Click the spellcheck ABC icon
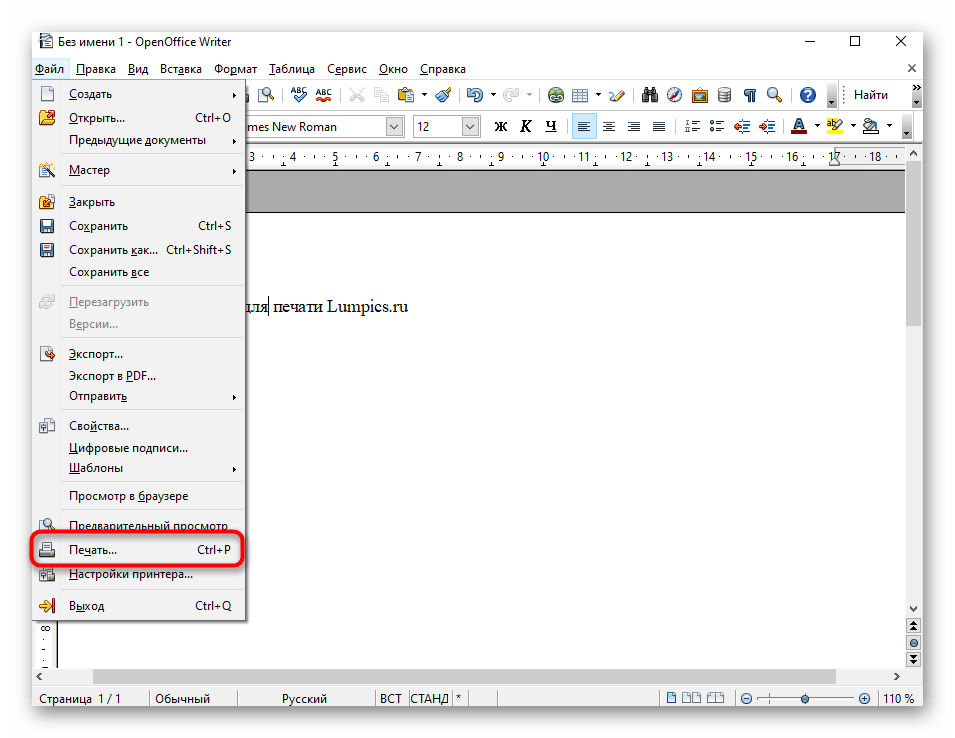The image size is (955, 738). point(298,95)
